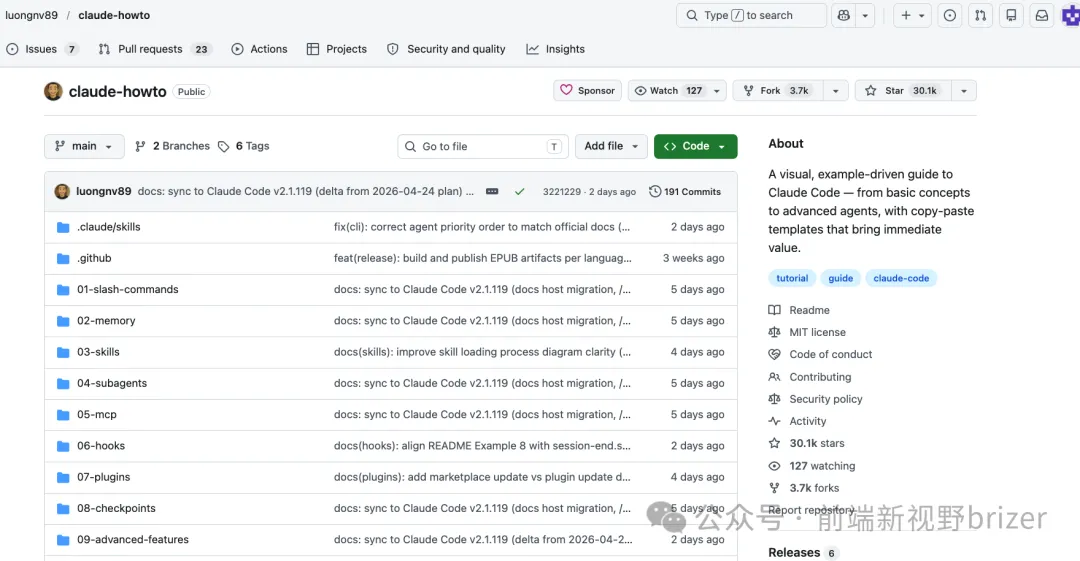1080x561 pixels.
Task: Open commit message for 06-hooks row
Action: 482,445
